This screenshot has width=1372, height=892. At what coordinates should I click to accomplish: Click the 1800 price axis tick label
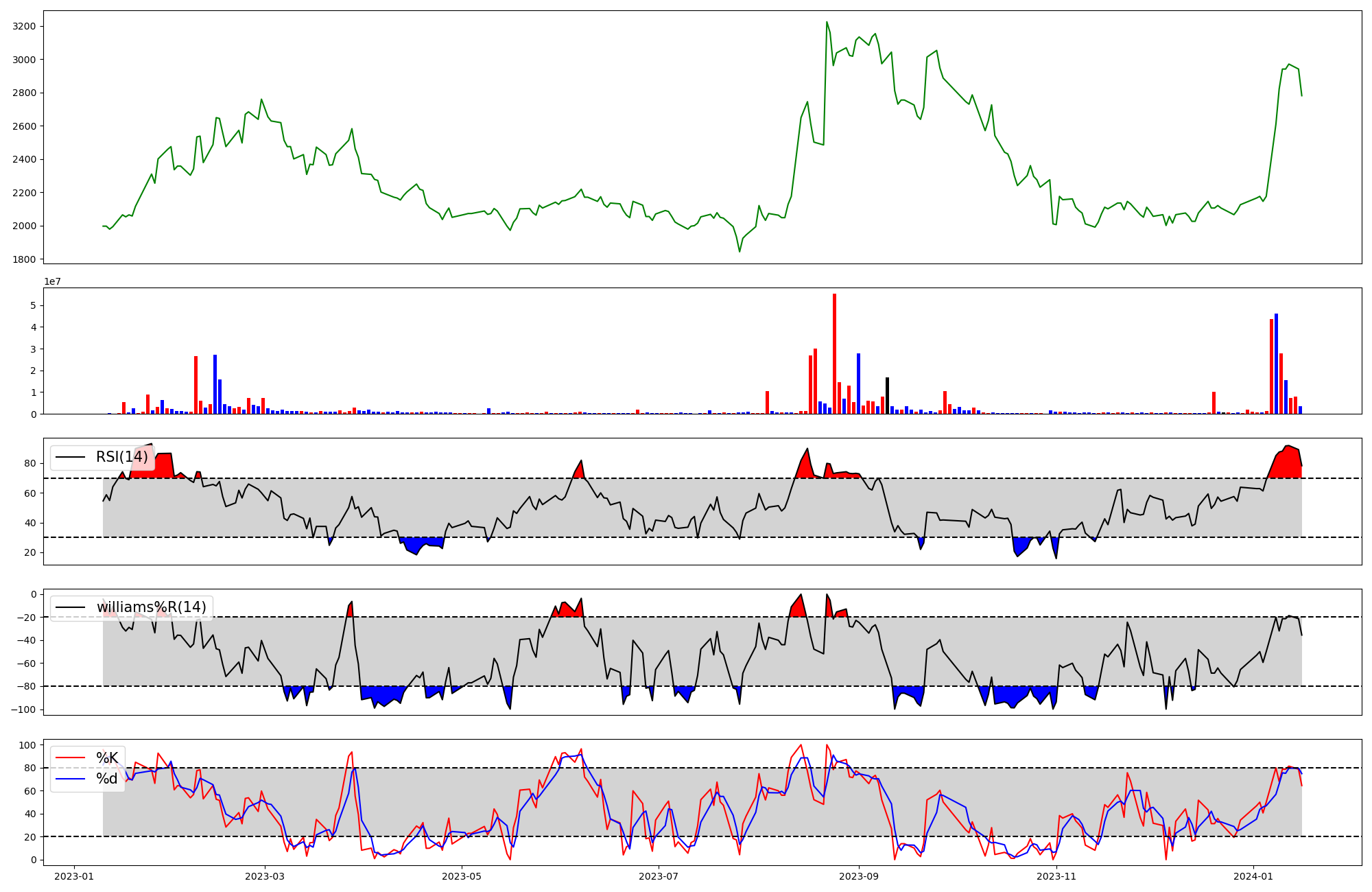point(24,259)
